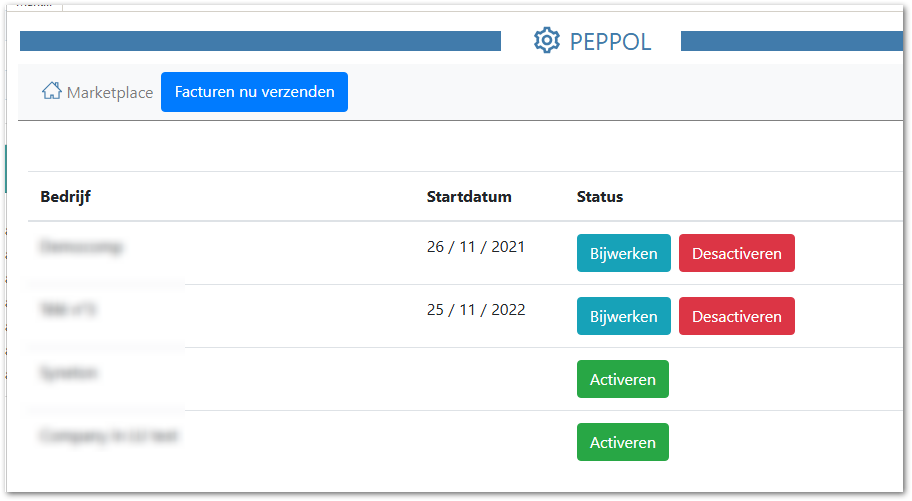912x501 pixels.
Task: Click the PEPPOL page title text
Action: tap(610, 41)
